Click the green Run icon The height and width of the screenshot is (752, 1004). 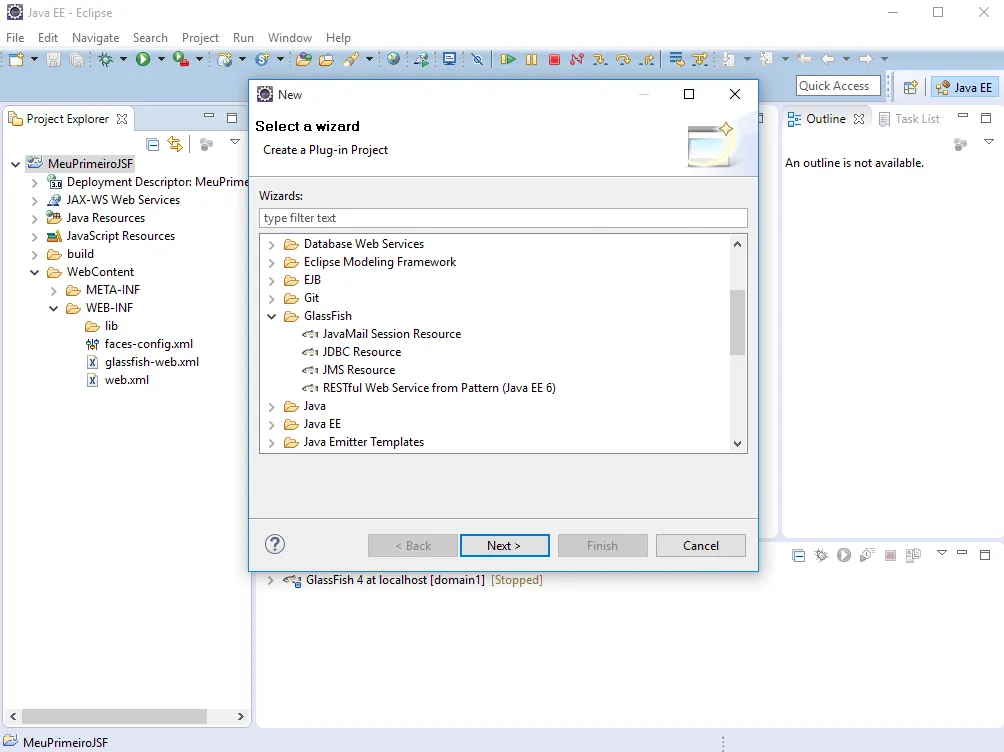click(143, 60)
